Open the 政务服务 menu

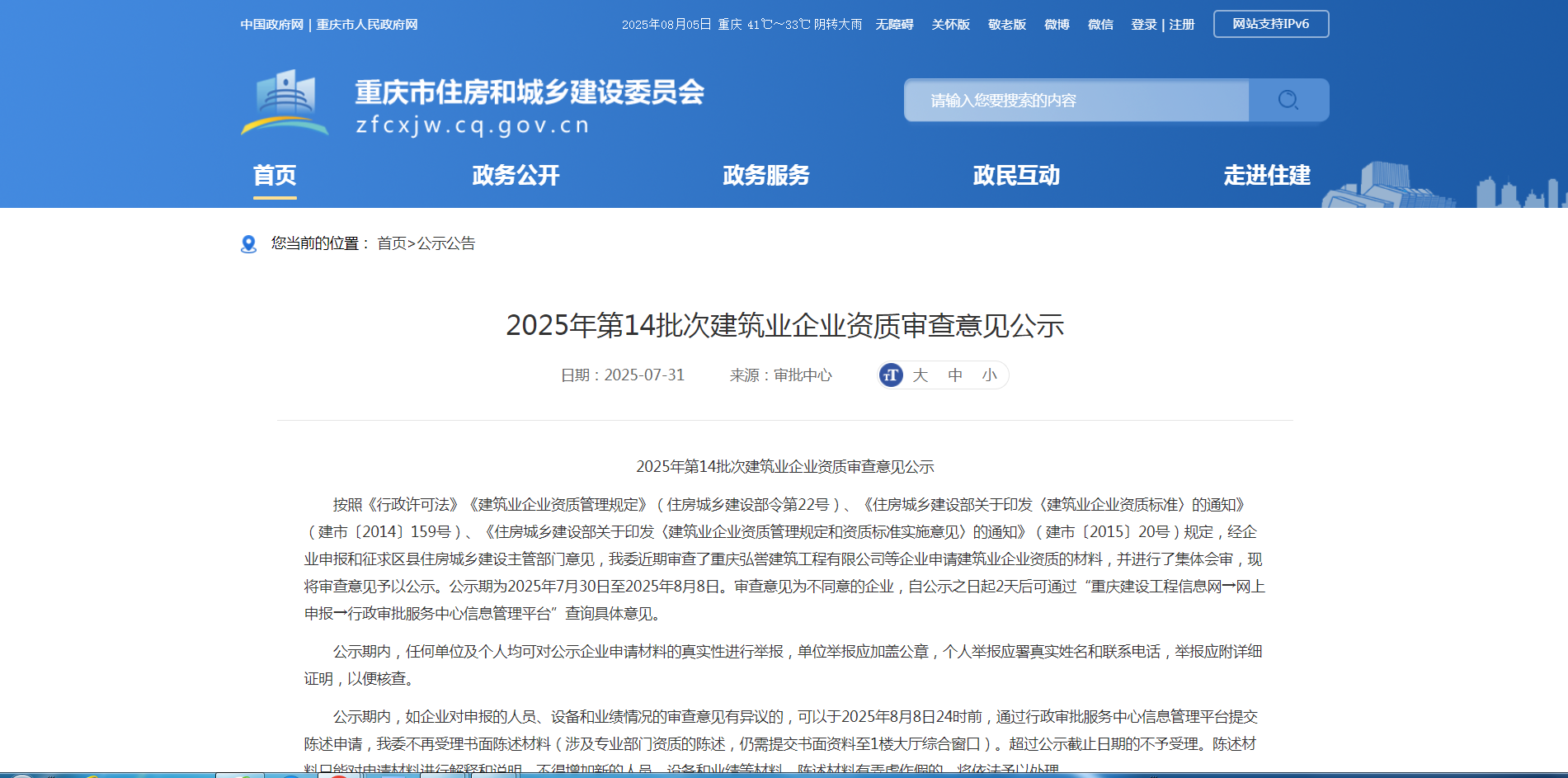tap(765, 175)
